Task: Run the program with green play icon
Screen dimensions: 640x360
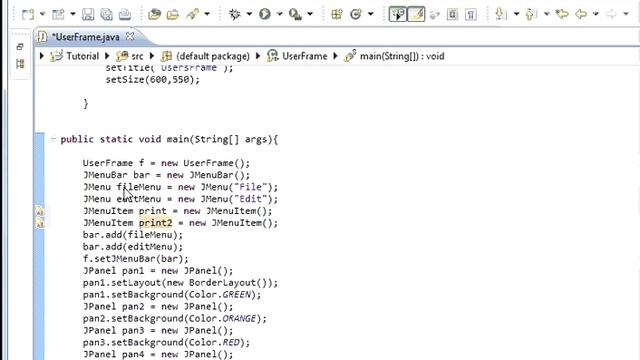Action: [x=265, y=14]
